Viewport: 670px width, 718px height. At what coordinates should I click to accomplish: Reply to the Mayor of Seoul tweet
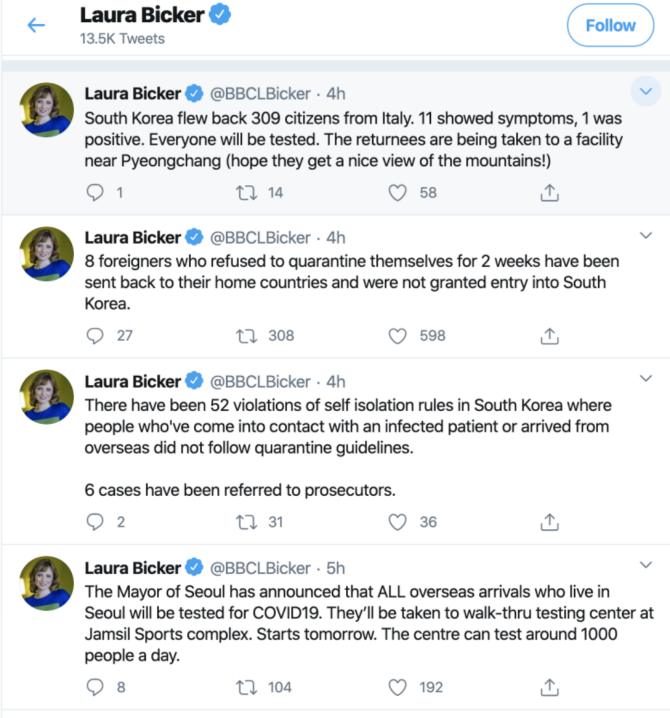[x=96, y=686]
